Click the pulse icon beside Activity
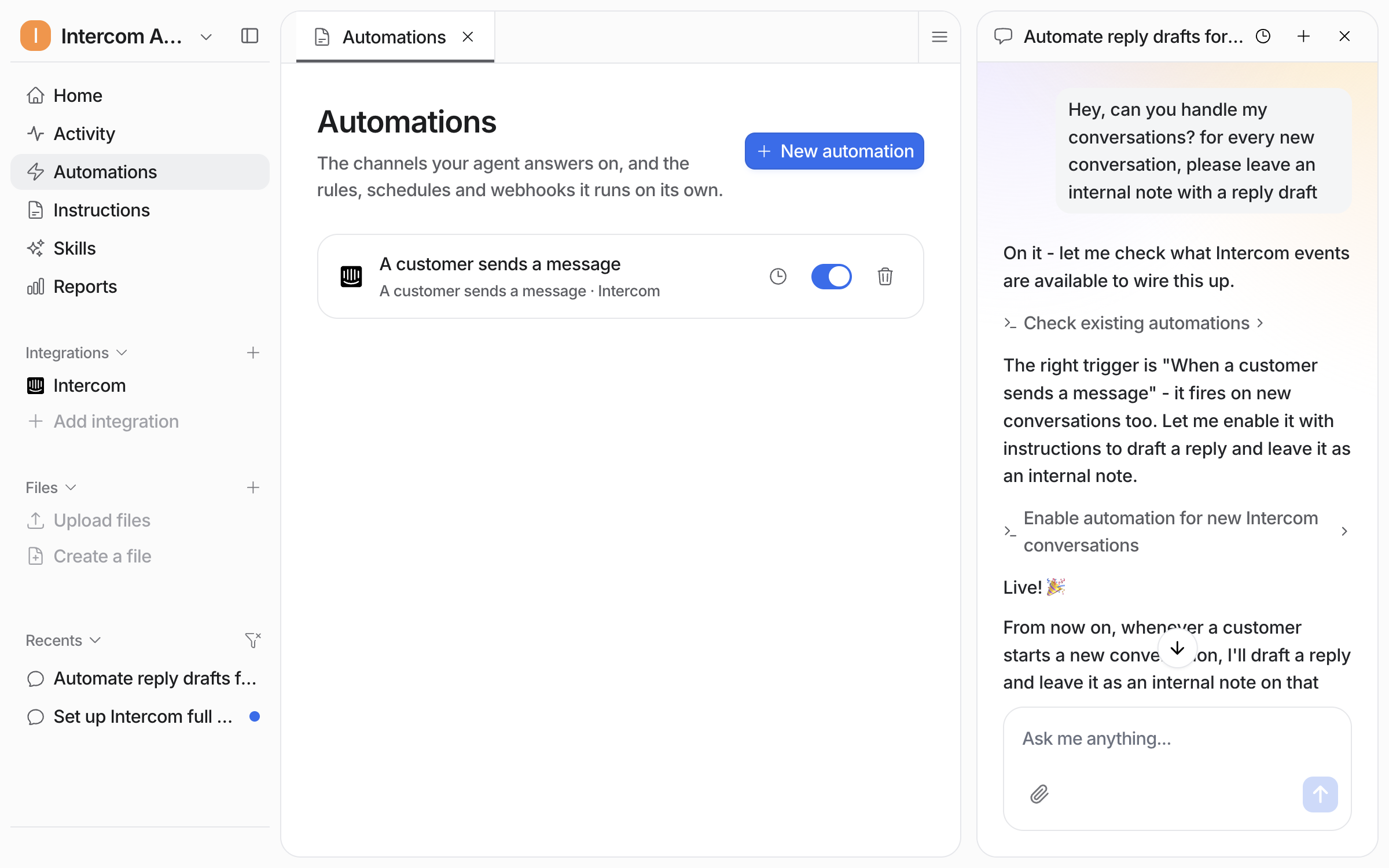 (x=35, y=134)
